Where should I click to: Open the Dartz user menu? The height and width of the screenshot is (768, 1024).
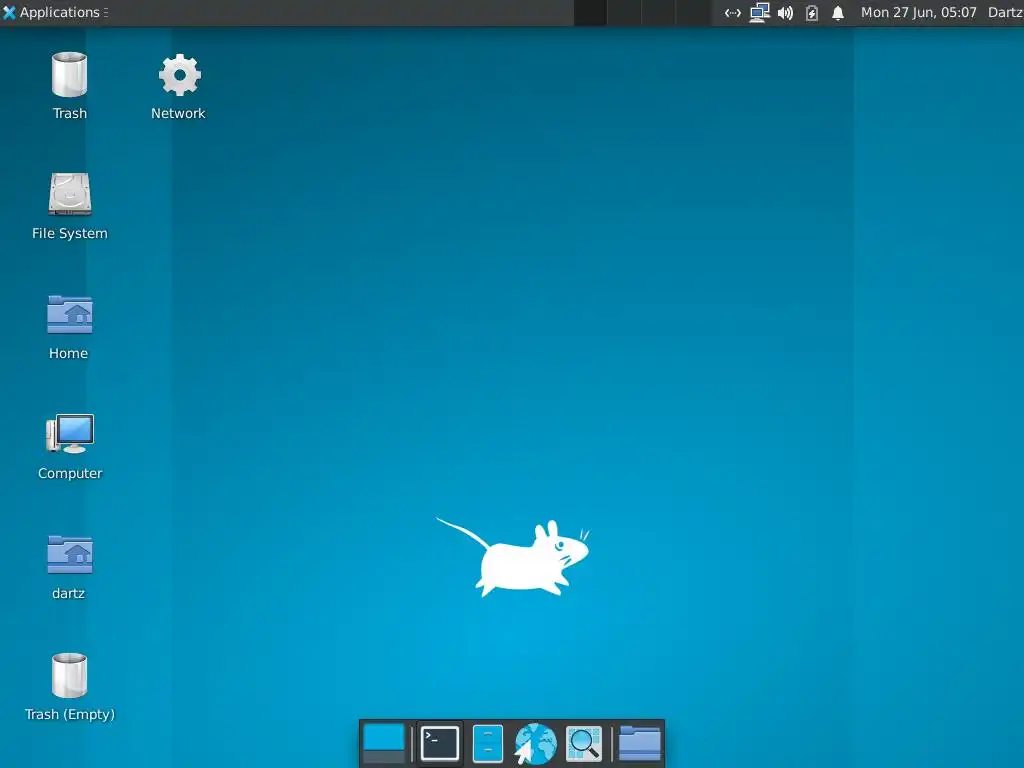pyautogui.click(x=1005, y=12)
